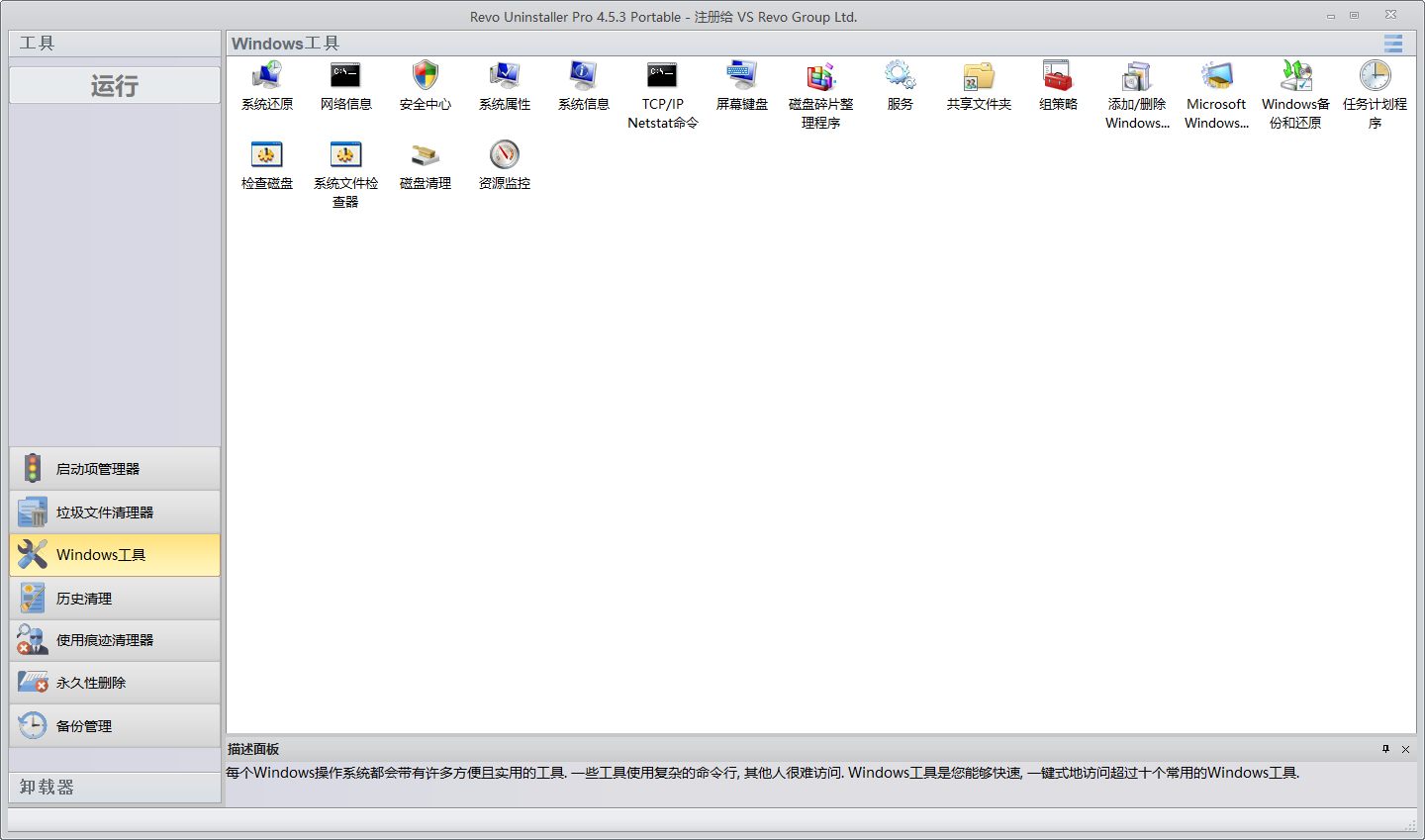Viewport: 1425px width, 840px height.
Task: Open the TCP/IP Netstat命令 icon
Action: (663, 76)
